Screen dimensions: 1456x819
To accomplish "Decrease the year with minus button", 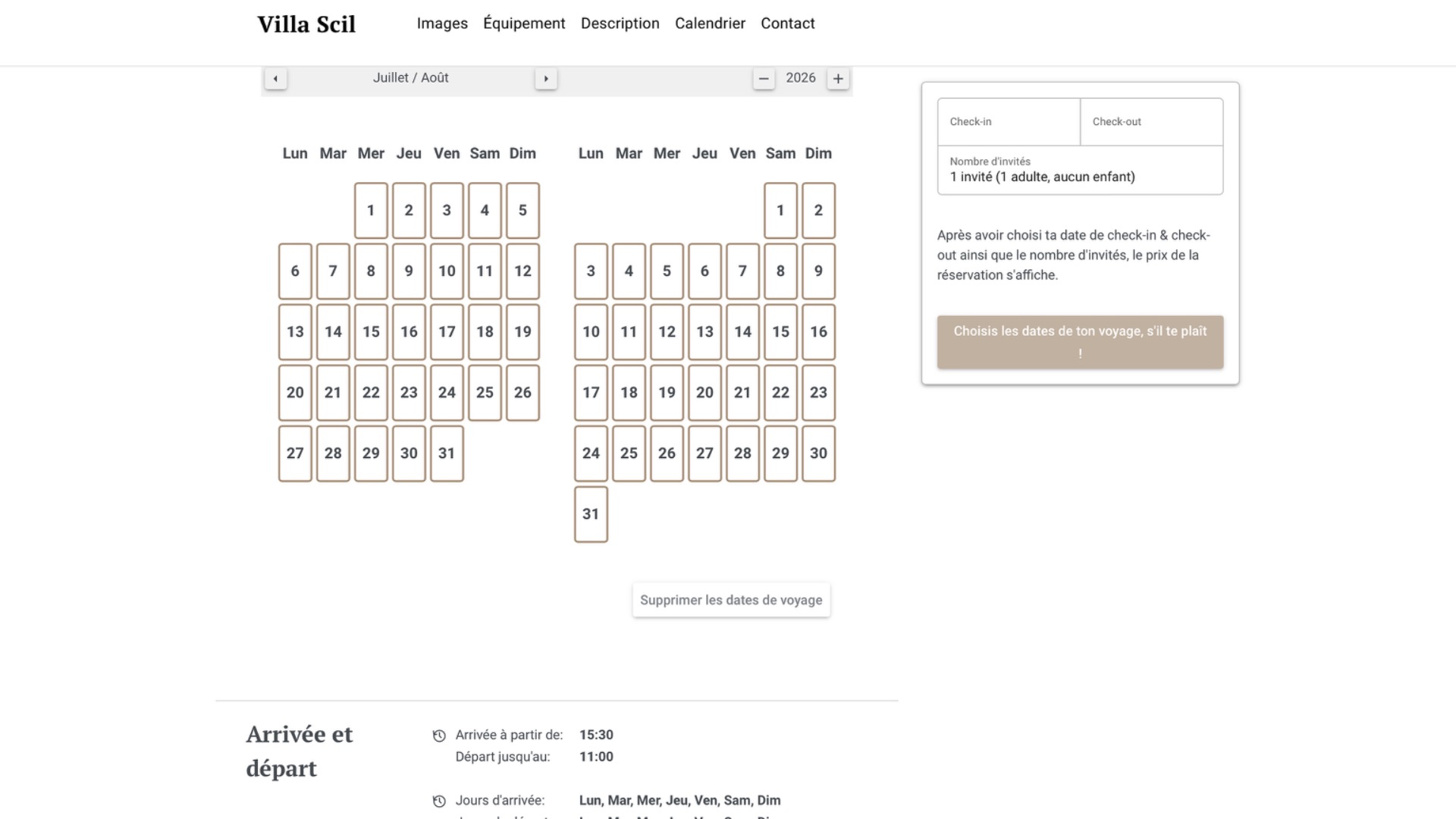I will pos(764,79).
